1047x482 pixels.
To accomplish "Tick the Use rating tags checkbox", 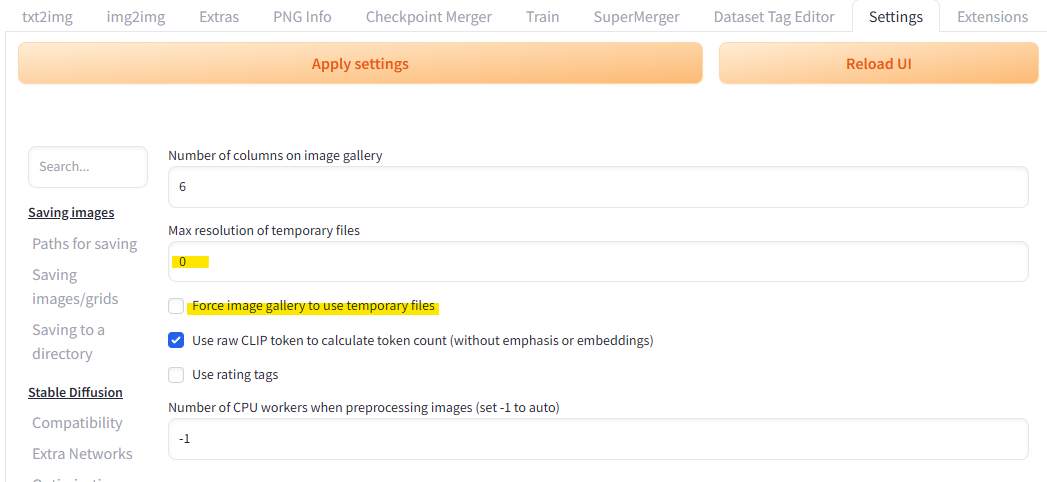I will tap(176, 375).
